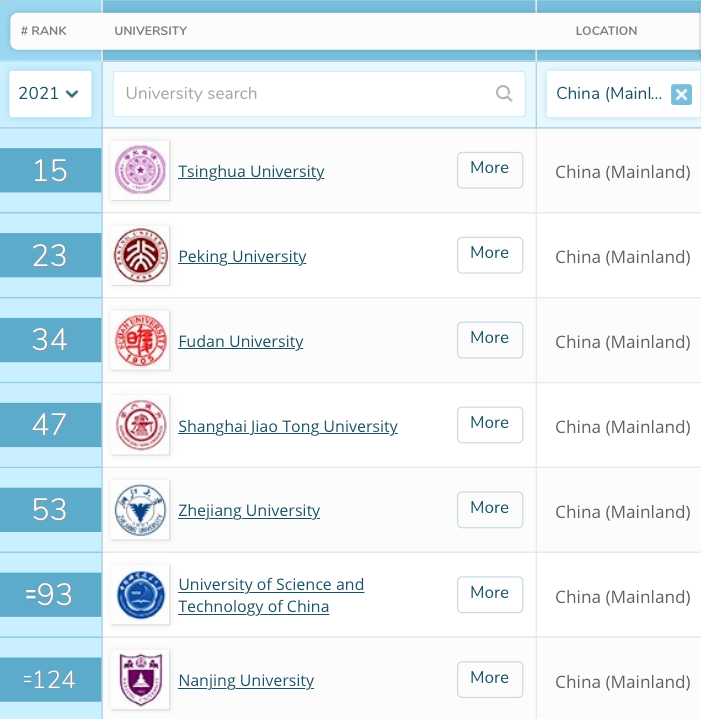The width and height of the screenshot is (701, 719).
Task: Click the UNIVERSITY column header
Action: point(151,31)
